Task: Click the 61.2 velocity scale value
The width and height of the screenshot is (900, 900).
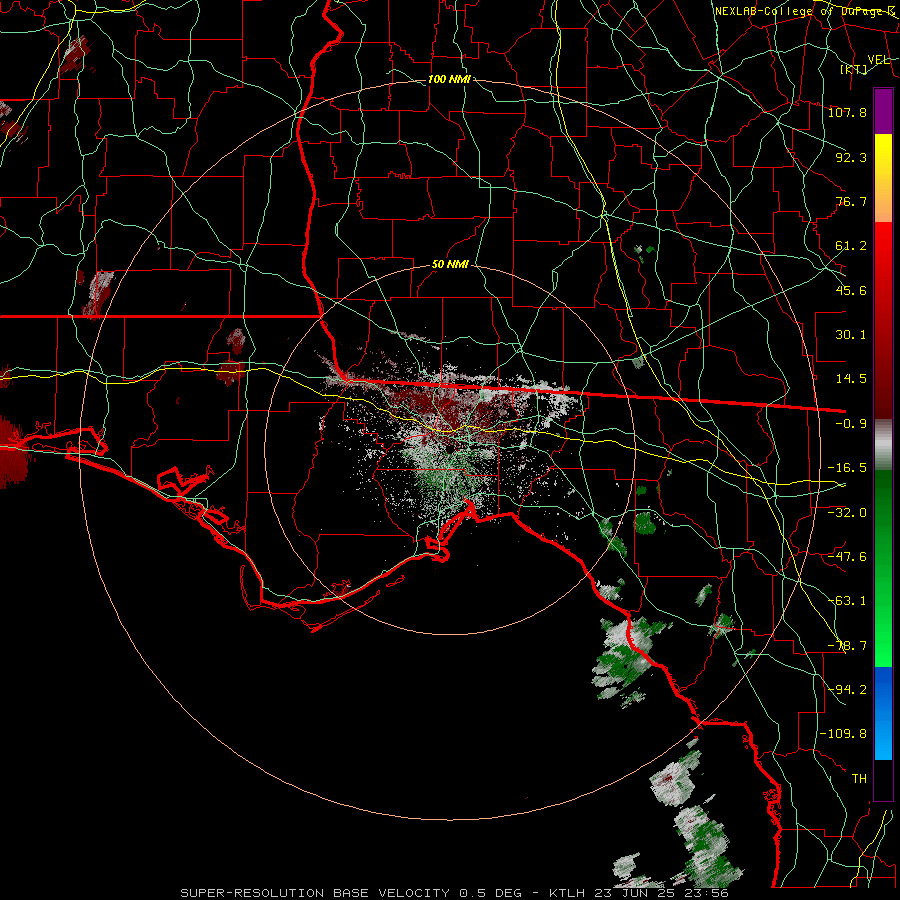Action: (851, 246)
